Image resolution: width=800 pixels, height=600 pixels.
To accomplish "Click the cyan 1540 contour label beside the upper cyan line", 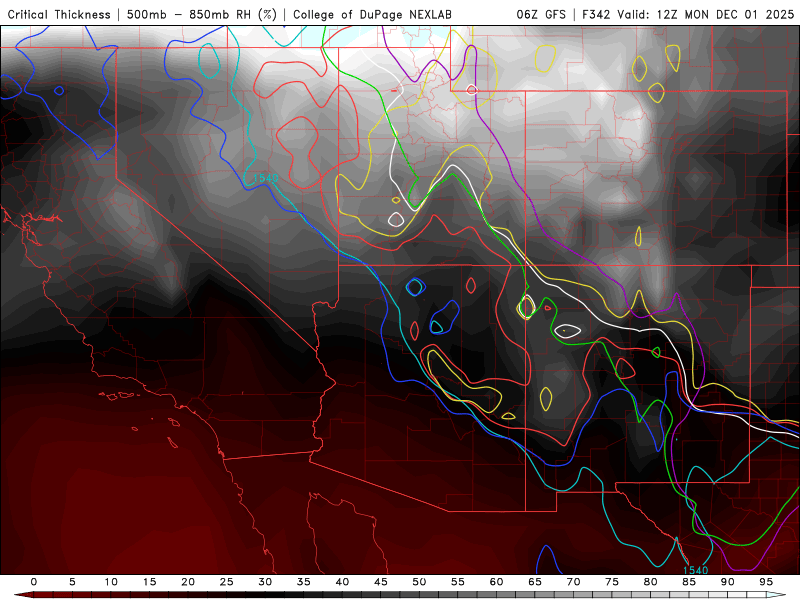I will (x=266, y=178).
